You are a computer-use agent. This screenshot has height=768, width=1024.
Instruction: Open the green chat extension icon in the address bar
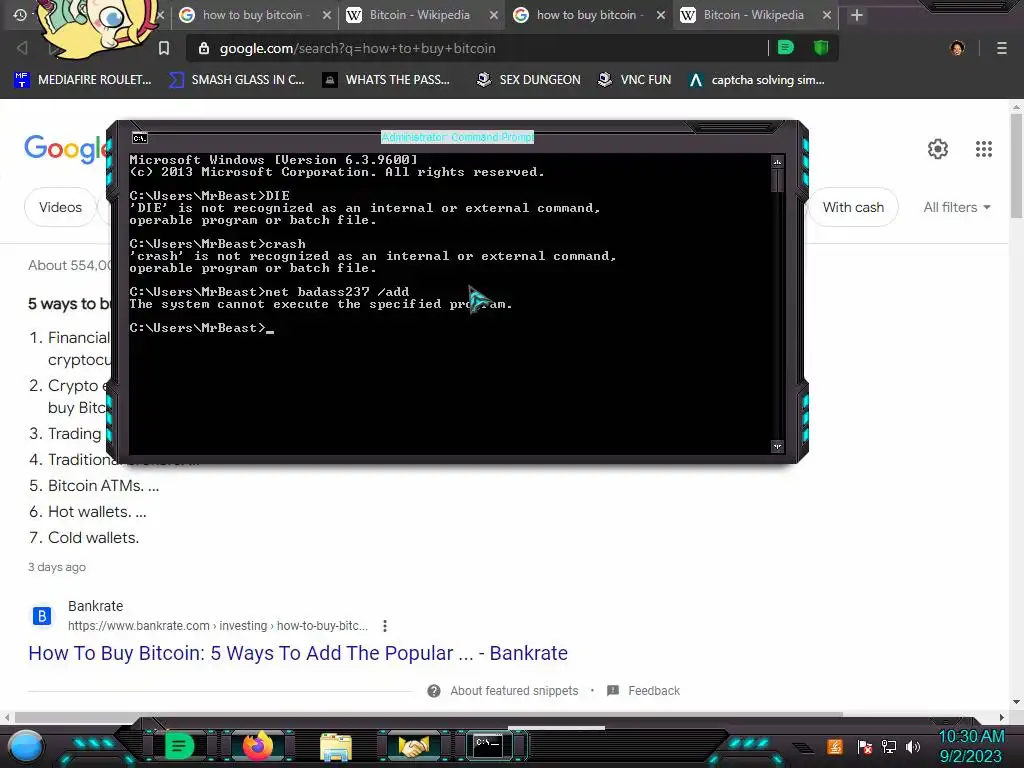click(786, 48)
